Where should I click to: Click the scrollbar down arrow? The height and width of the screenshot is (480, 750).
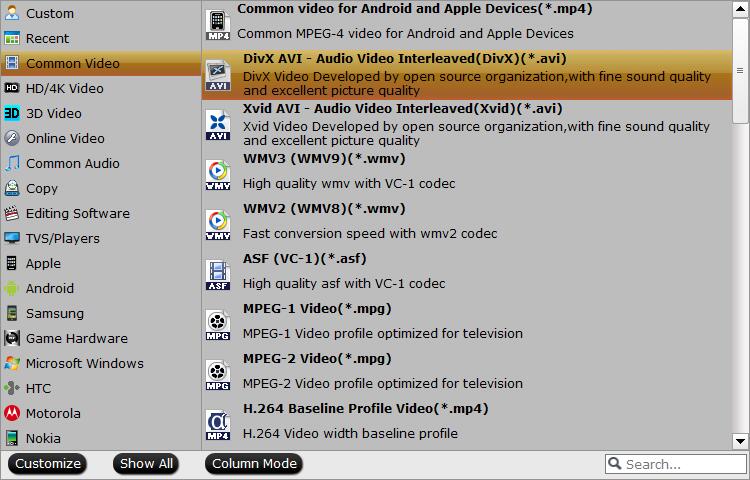pos(740,441)
